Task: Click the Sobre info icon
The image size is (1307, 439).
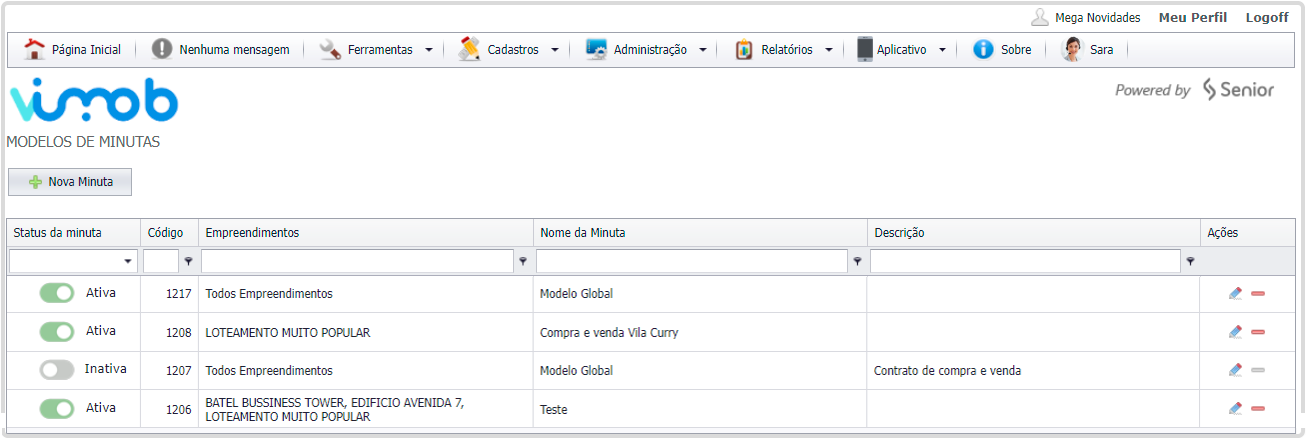Action: tap(983, 49)
